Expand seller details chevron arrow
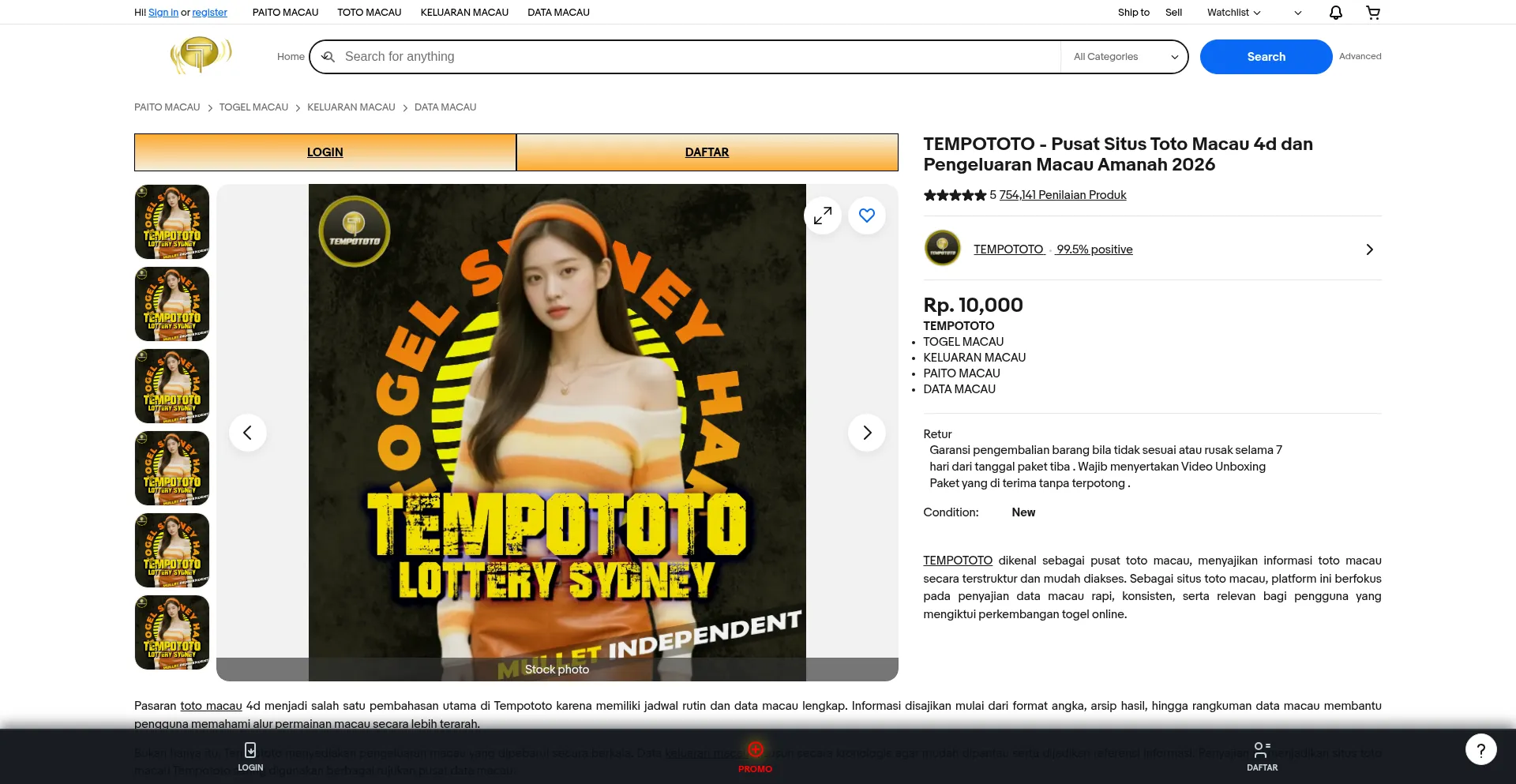The image size is (1516, 784). pyautogui.click(x=1370, y=249)
